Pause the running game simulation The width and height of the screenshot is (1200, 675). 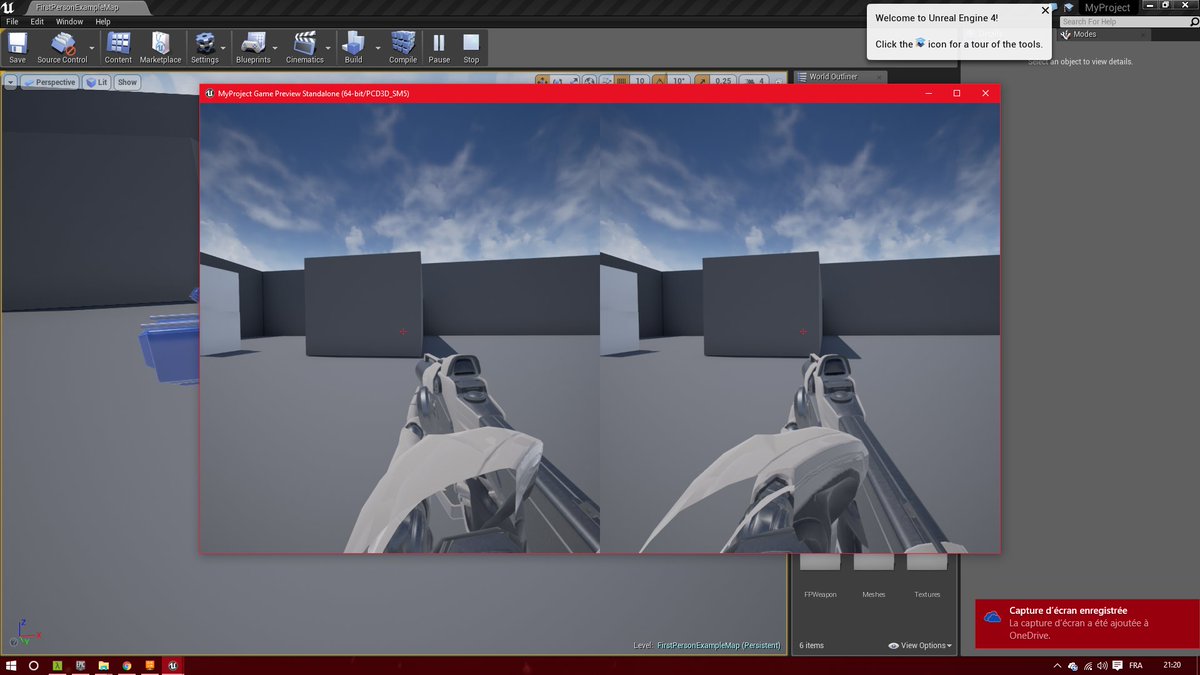point(439,48)
